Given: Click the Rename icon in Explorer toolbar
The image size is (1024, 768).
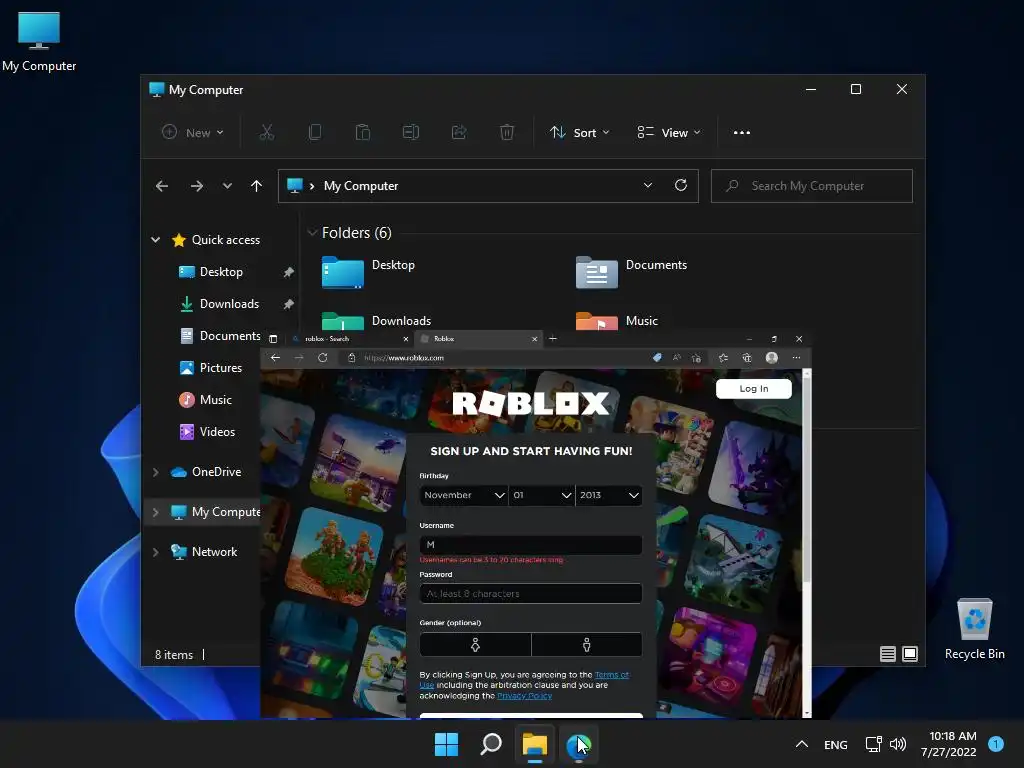Looking at the screenshot, I should coord(411,133).
